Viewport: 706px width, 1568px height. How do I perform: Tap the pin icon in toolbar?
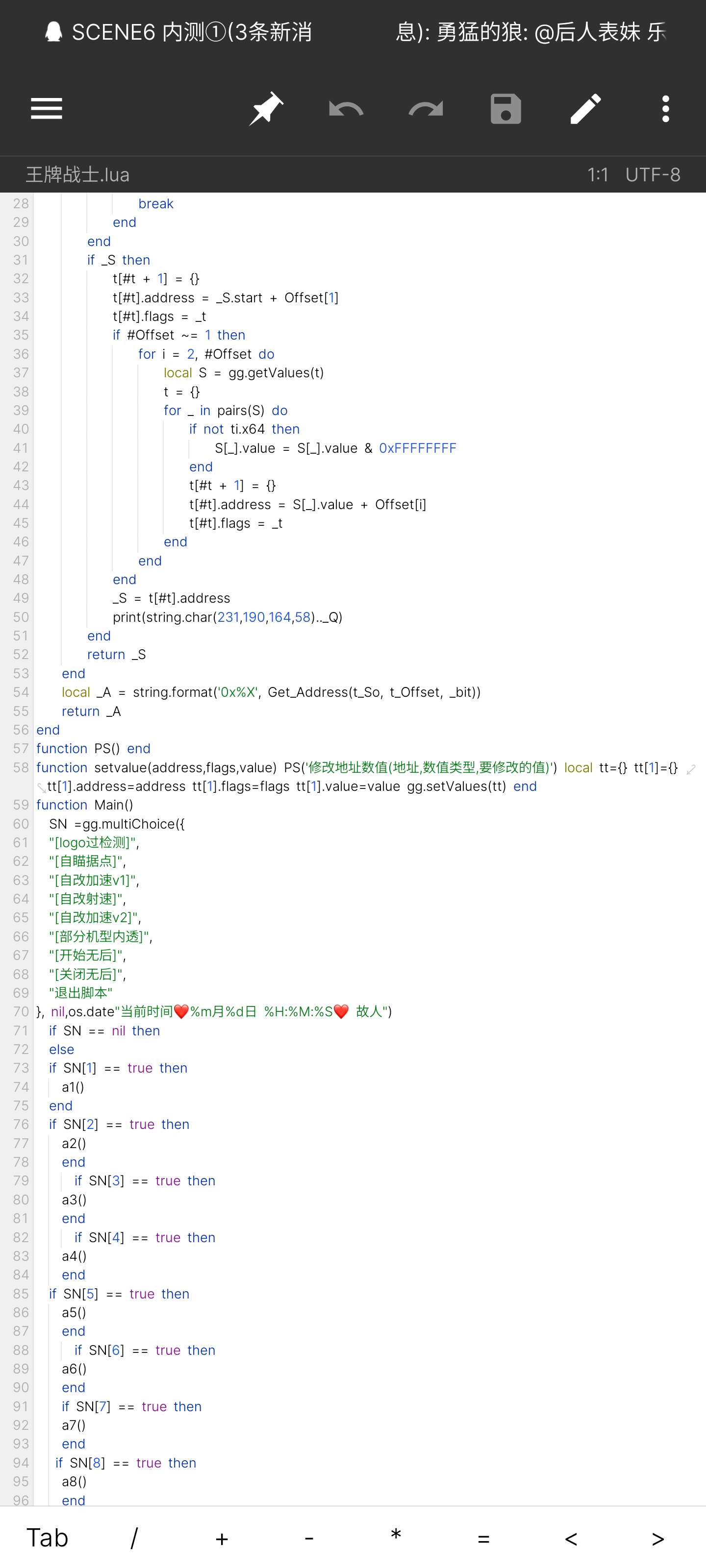(266, 109)
